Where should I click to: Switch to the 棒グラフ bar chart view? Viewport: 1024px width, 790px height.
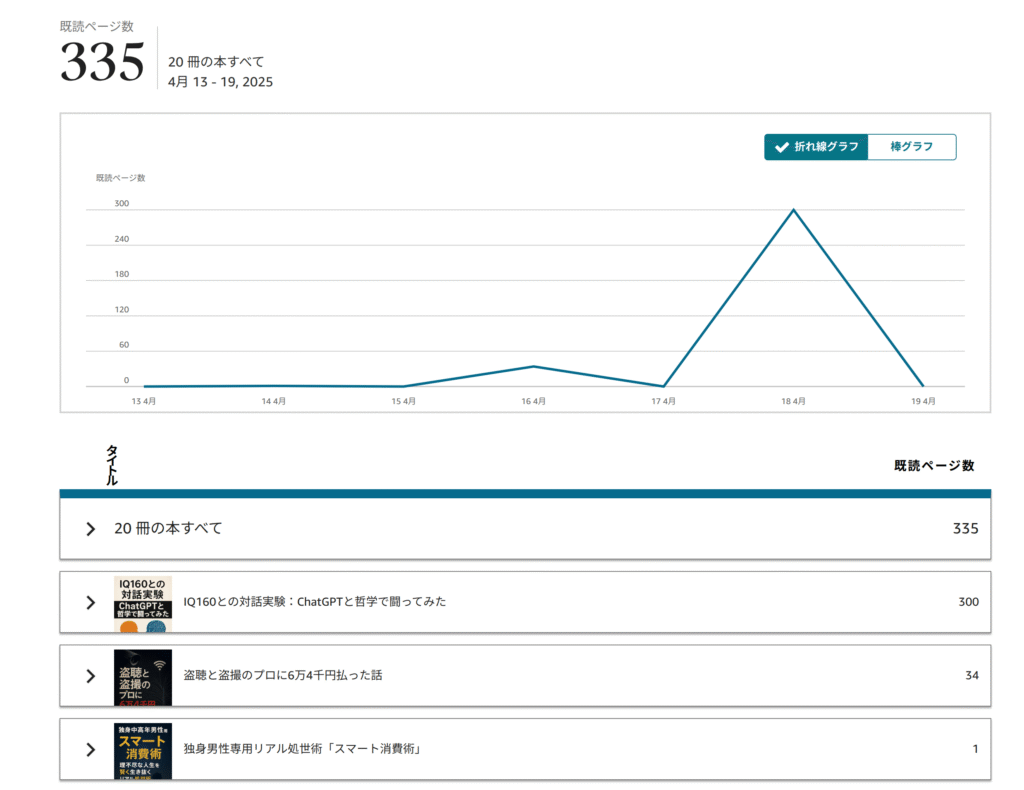coord(911,147)
